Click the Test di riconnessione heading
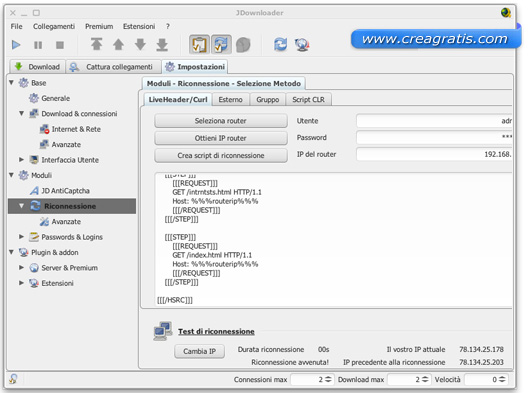Image resolution: width=530 pixels, height=393 pixels. [216, 331]
